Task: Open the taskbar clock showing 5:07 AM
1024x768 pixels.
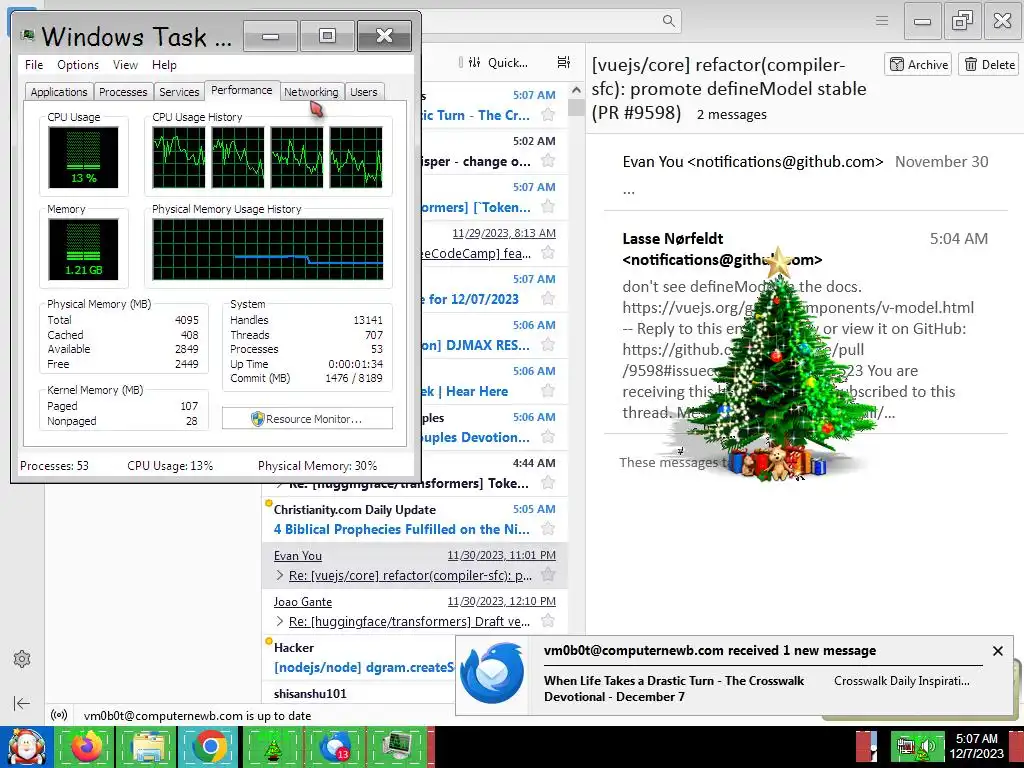Action: pyautogui.click(x=976, y=746)
